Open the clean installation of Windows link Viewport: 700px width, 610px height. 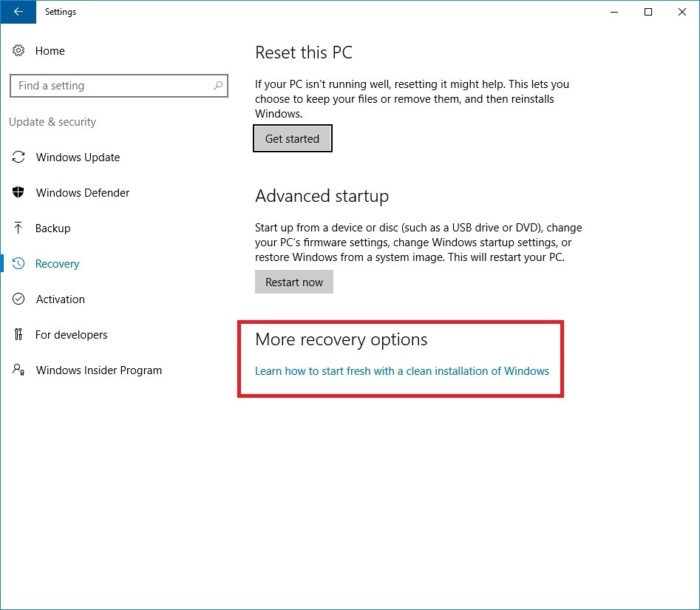402,371
